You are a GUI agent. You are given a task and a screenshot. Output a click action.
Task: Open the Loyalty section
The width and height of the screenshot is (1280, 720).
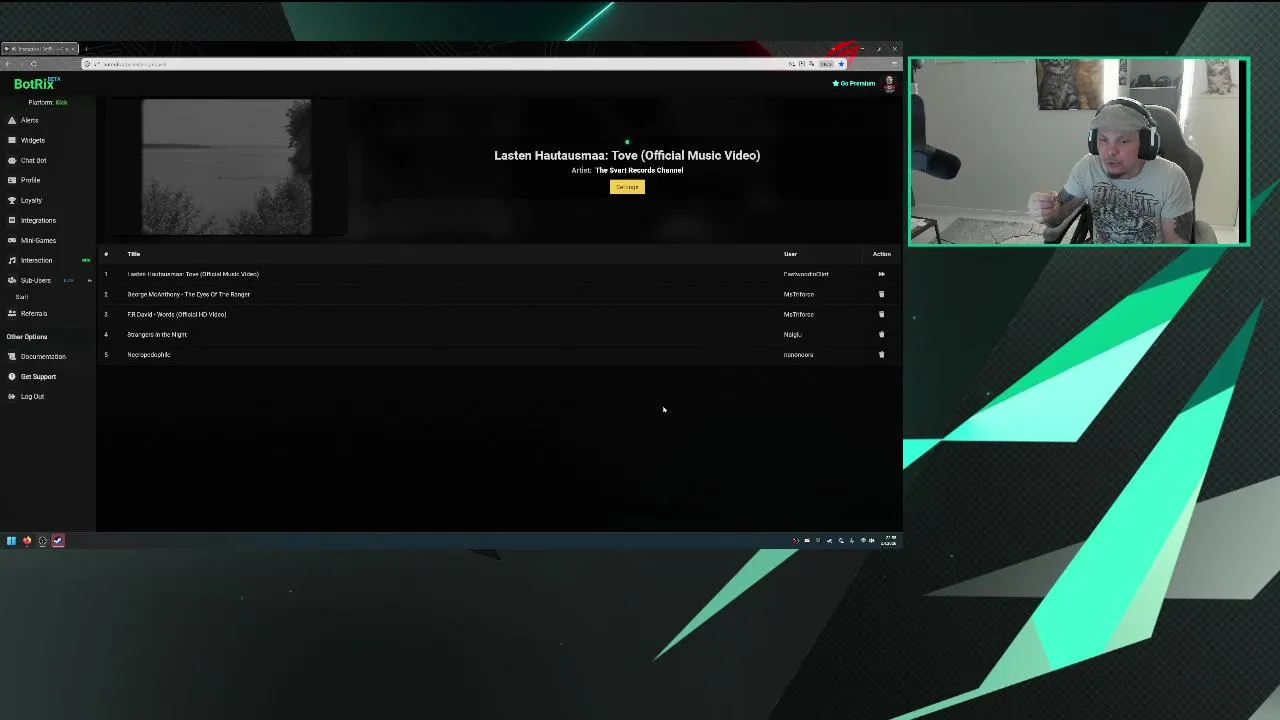tap(31, 200)
